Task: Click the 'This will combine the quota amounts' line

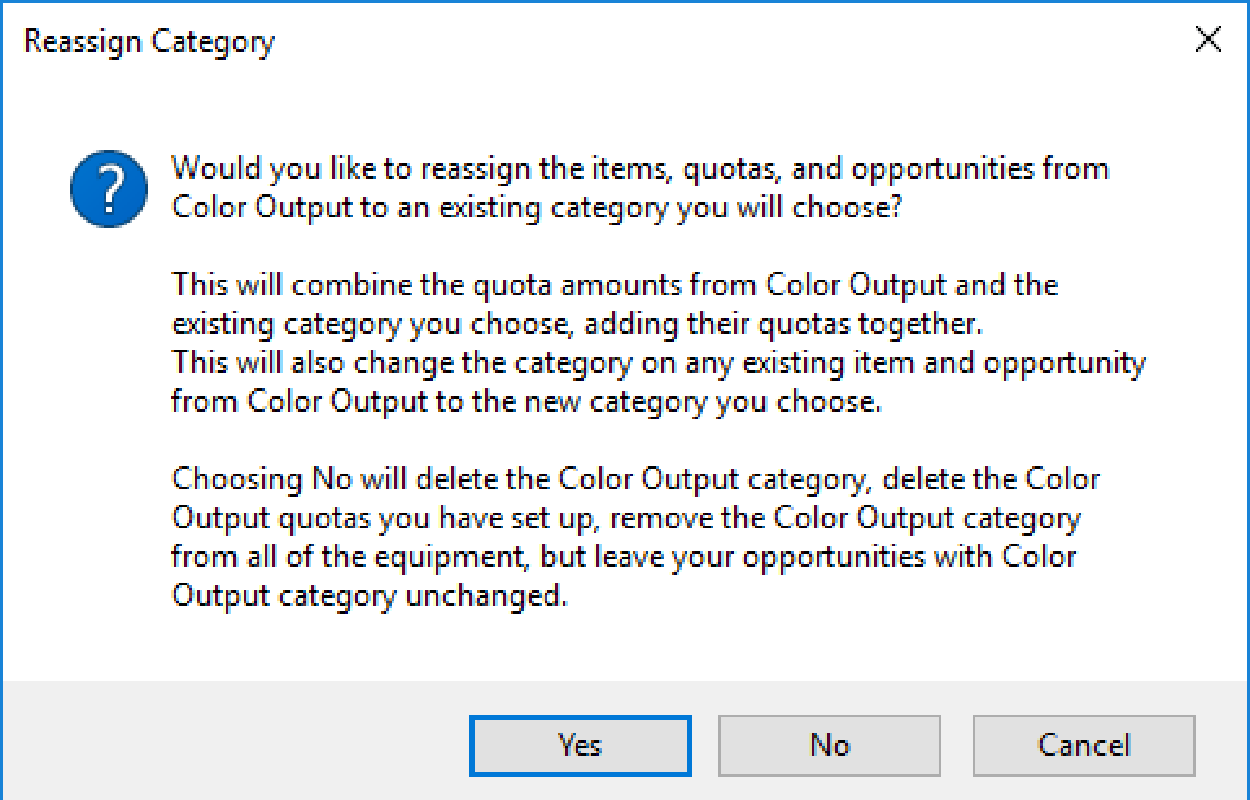Action: (615, 285)
